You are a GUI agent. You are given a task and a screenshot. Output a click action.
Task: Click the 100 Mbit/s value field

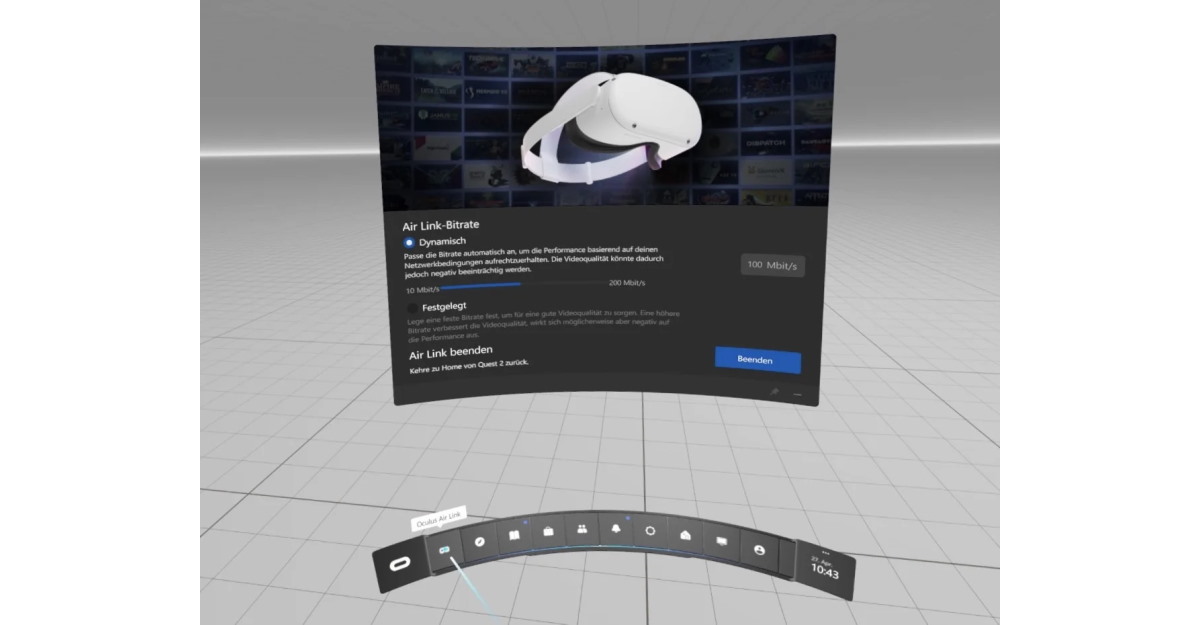(774, 265)
